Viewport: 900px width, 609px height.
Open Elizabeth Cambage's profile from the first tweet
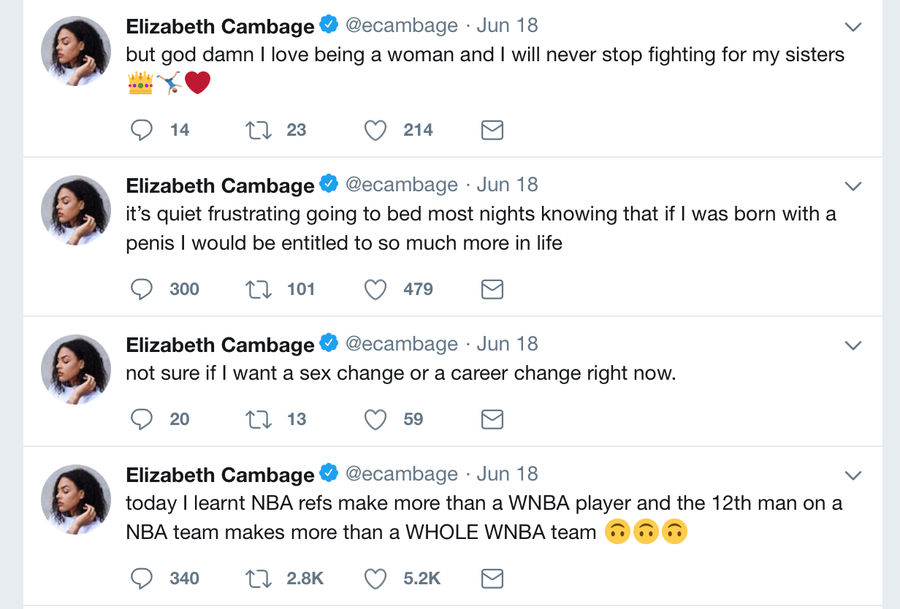[220, 26]
